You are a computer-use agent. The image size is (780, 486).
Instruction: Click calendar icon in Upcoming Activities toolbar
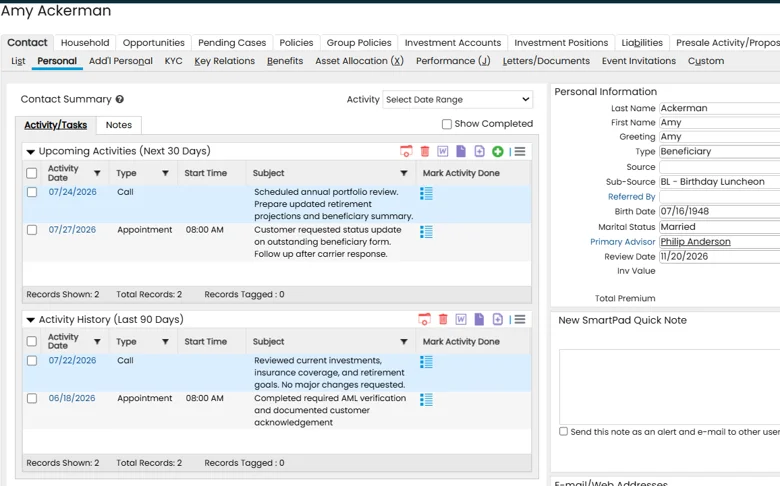coord(406,151)
